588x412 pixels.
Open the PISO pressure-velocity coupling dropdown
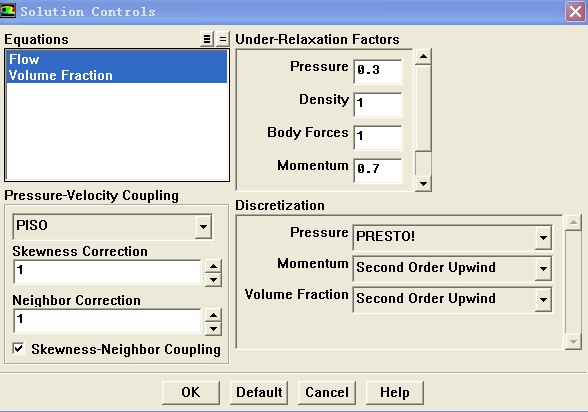[203, 226]
